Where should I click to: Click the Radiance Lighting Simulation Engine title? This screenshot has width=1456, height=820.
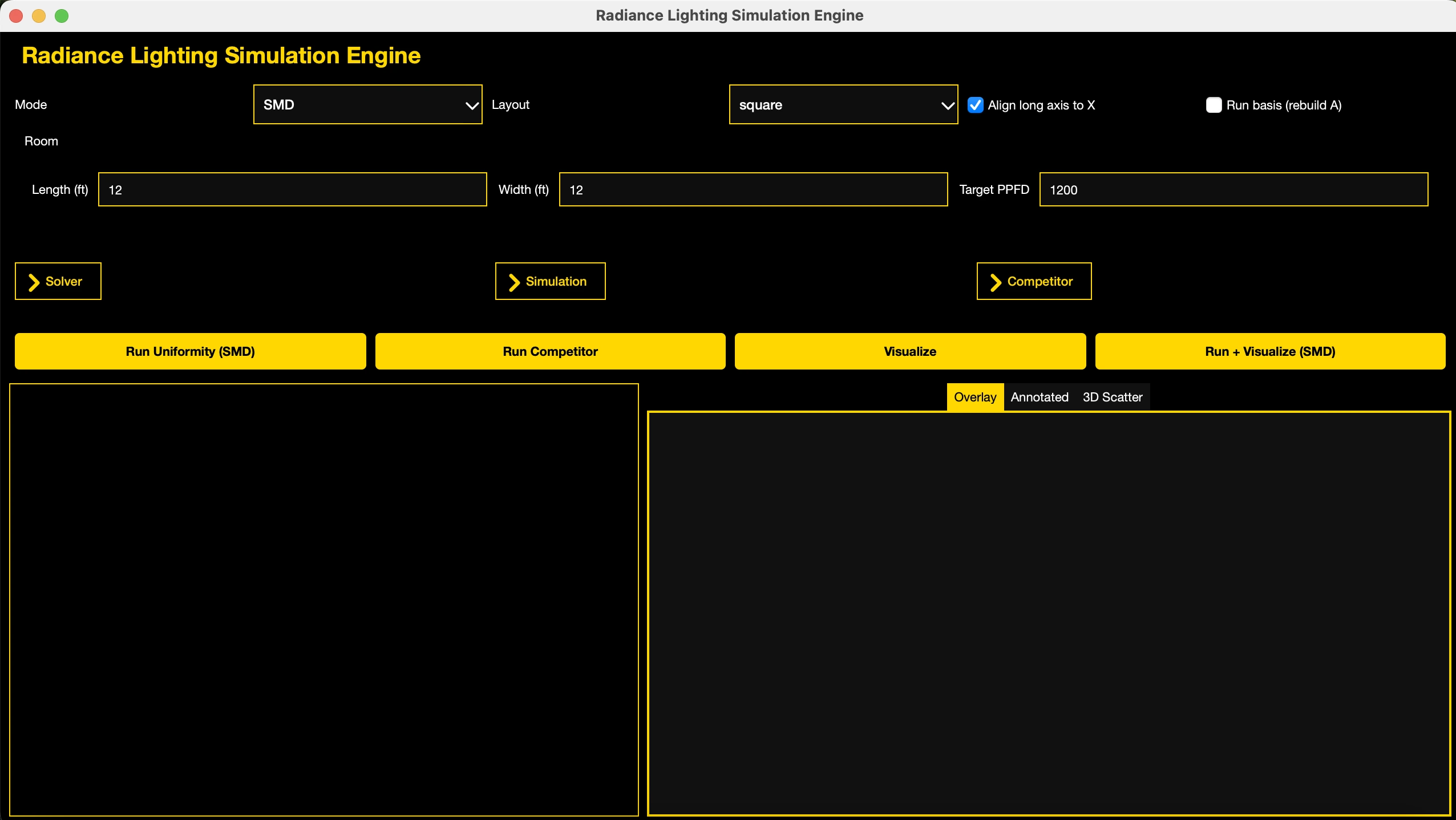[221, 55]
